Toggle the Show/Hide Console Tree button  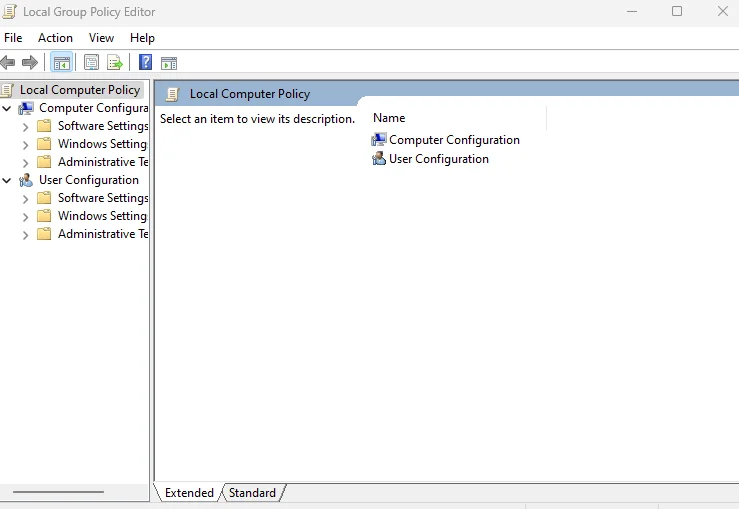[61, 63]
